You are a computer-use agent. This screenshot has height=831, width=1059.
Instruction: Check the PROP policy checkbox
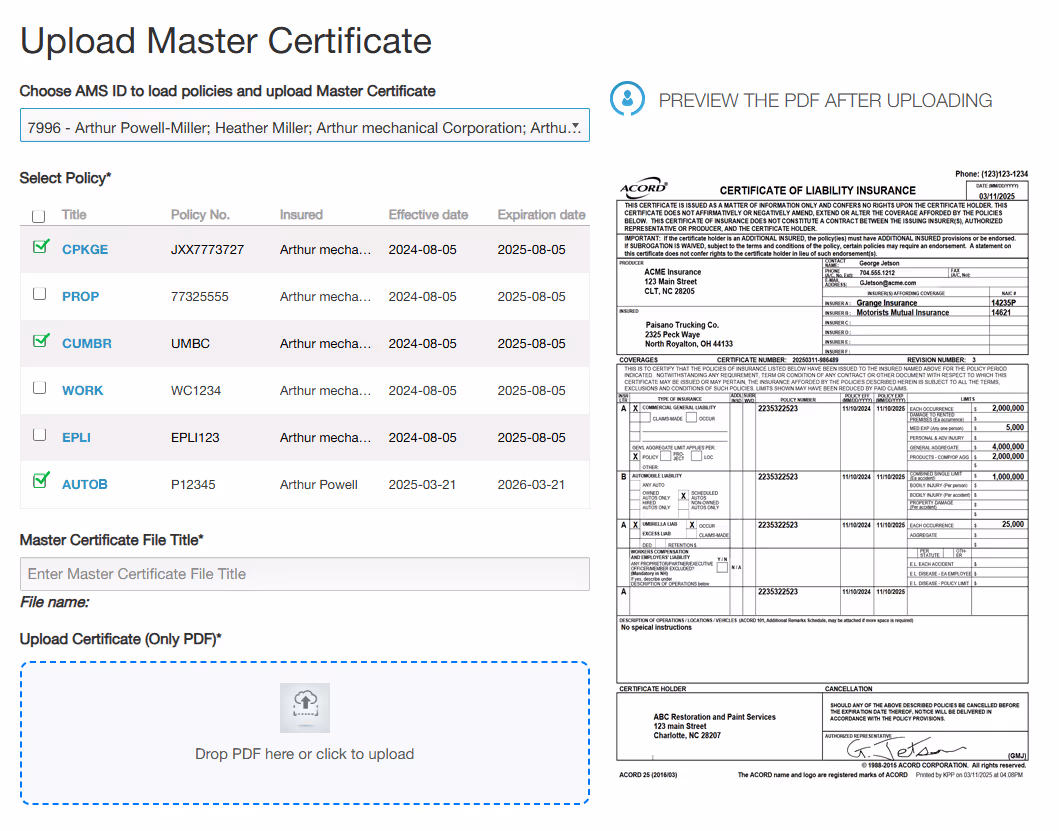(39, 294)
